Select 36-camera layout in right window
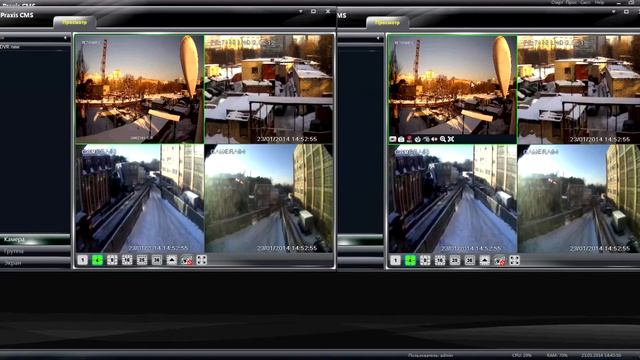Image resolution: width=640 pixels, height=360 pixels. pyautogui.click(x=469, y=260)
